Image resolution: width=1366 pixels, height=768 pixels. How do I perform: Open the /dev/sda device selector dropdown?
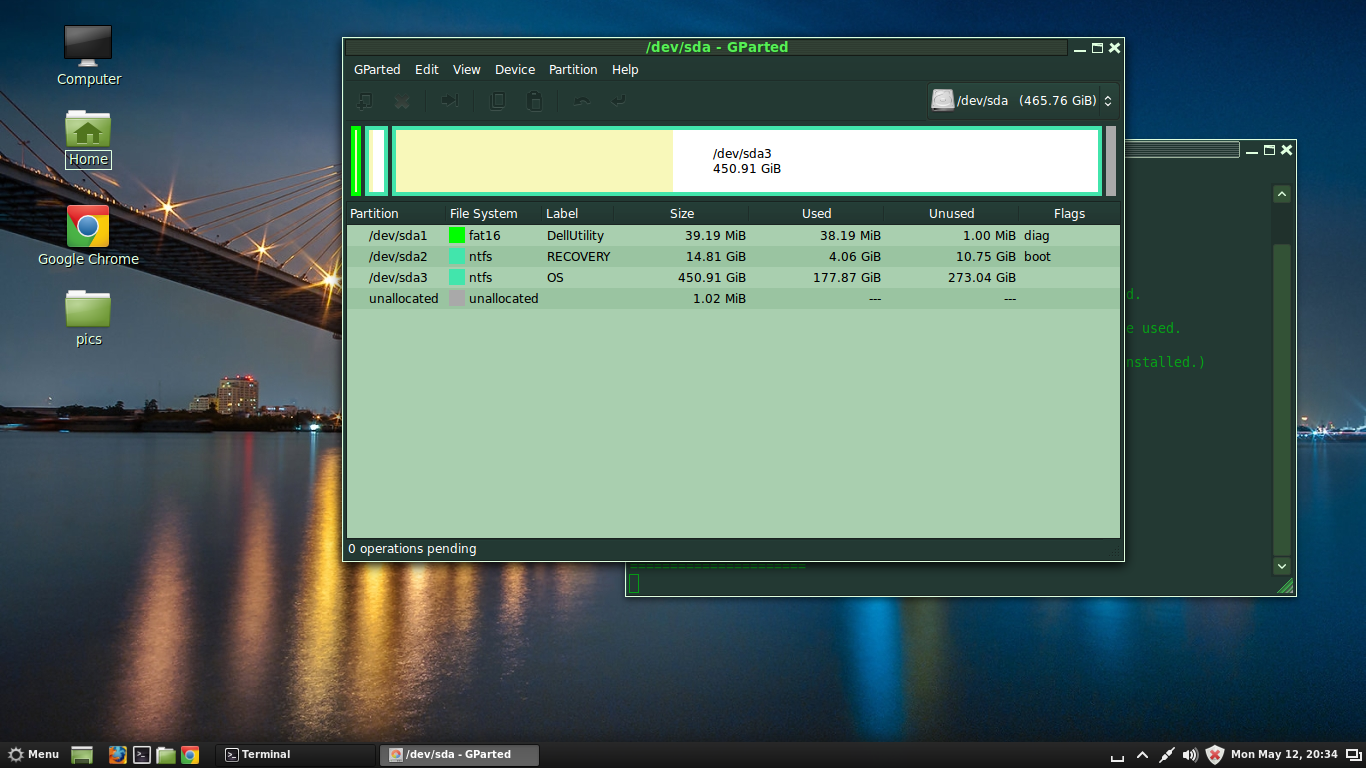tap(1022, 101)
